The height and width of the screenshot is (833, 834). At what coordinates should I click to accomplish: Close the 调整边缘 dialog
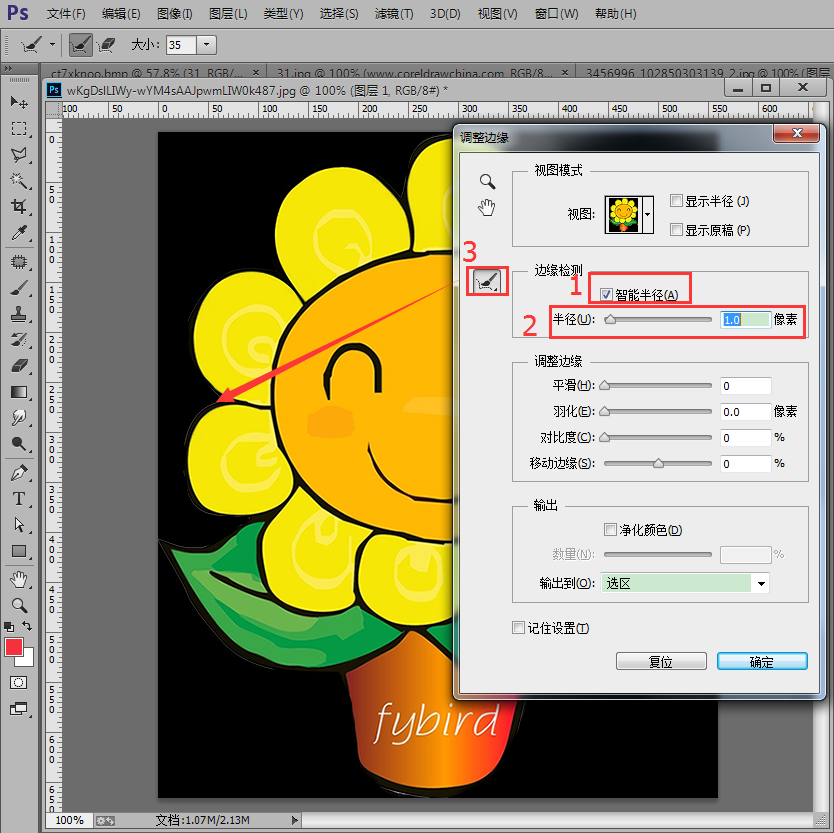(x=796, y=133)
